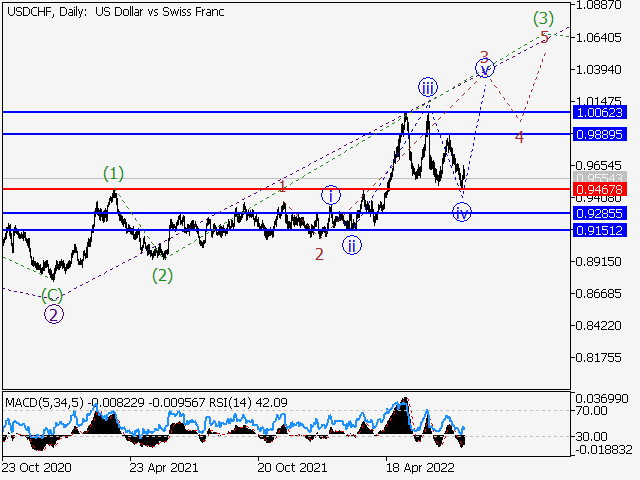The image size is (640, 480).
Task: Click the RSI(14) 42.09 indicator readout
Action: click(x=249, y=403)
